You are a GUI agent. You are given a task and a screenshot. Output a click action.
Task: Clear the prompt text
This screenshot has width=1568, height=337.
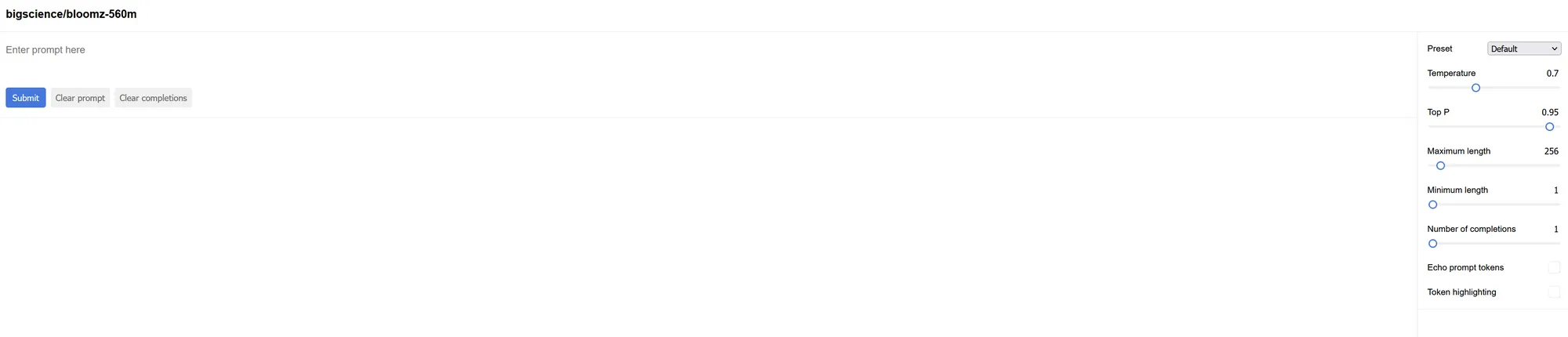pos(80,98)
